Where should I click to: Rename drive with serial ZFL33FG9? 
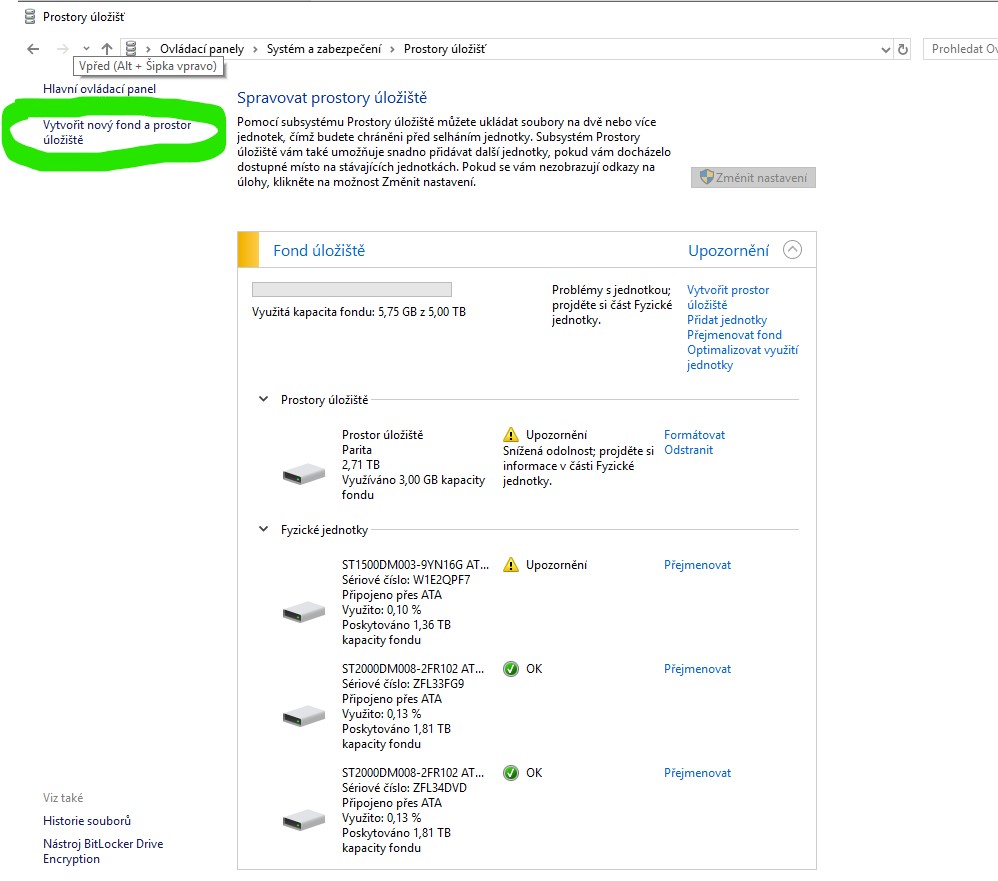click(x=698, y=668)
